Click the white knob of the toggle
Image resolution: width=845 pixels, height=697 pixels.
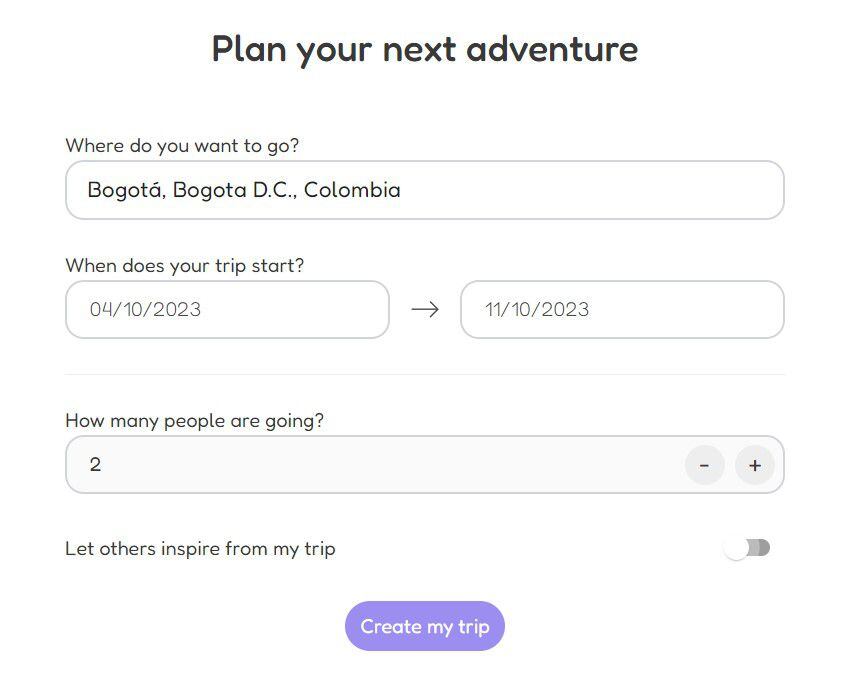[736, 548]
